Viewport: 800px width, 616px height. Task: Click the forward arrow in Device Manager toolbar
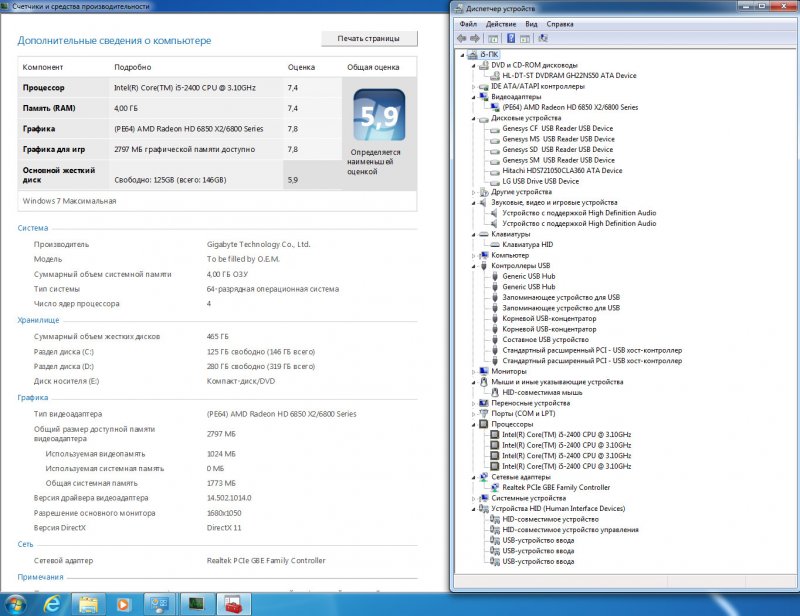(477, 38)
